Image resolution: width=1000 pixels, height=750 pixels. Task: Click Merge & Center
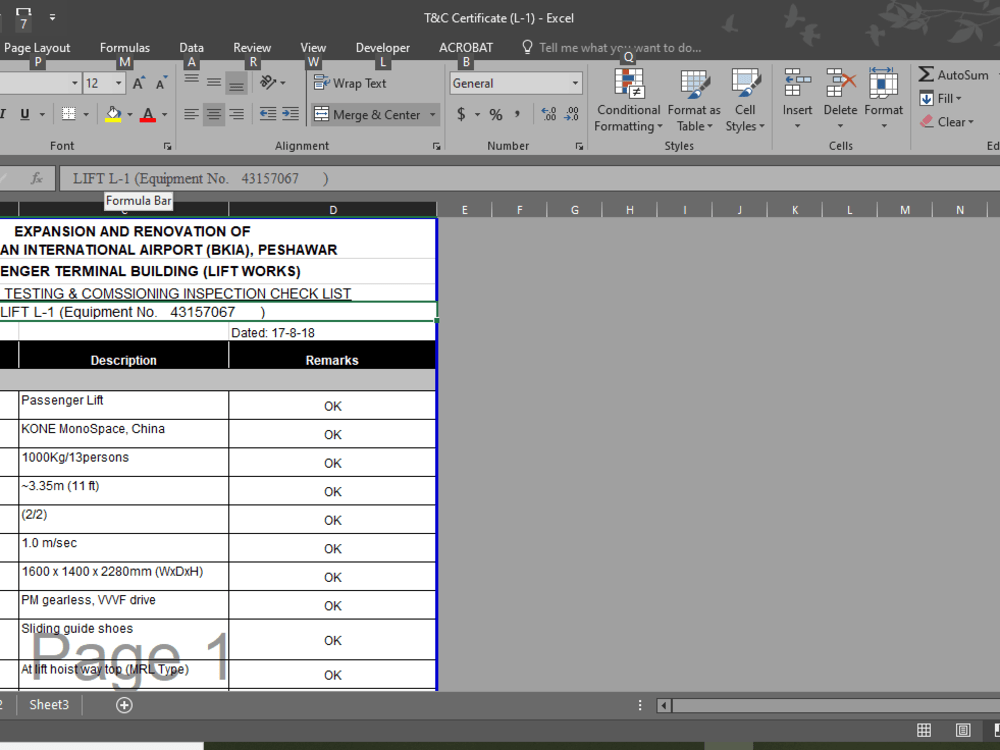[x=367, y=115]
